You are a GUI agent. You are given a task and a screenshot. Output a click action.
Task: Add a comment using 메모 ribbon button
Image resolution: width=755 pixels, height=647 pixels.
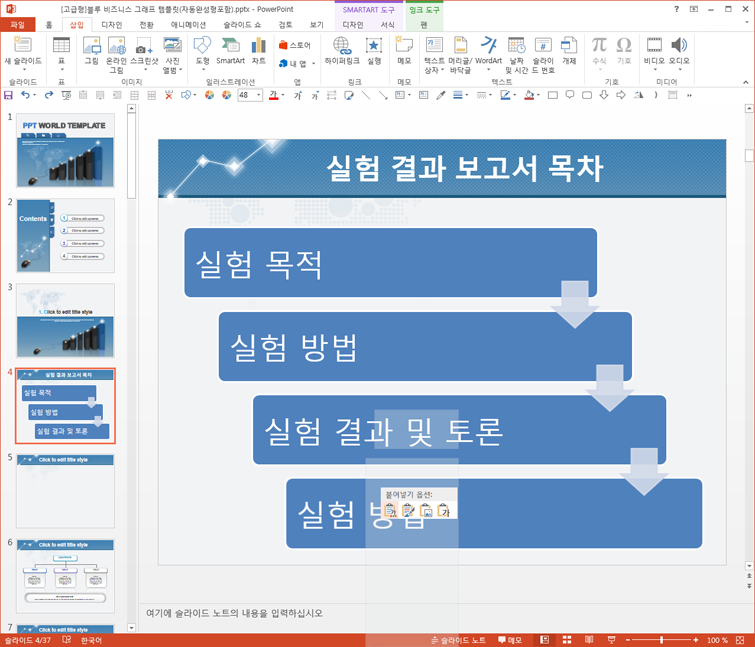pos(404,51)
